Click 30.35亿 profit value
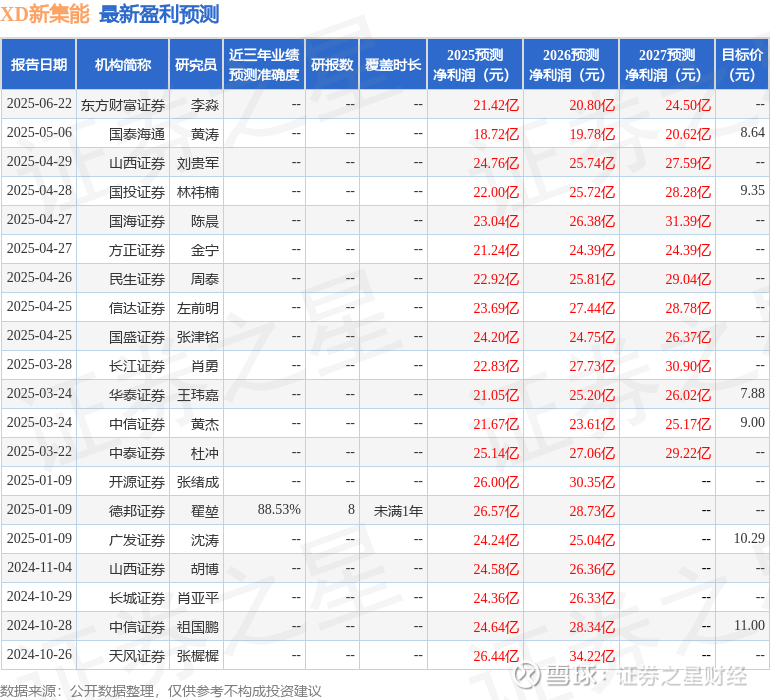Viewport: 770px width, 700px height. pyautogui.click(x=592, y=482)
